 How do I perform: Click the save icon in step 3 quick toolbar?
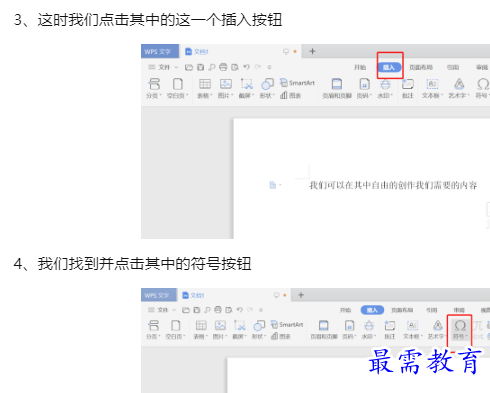tap(200, 67)
